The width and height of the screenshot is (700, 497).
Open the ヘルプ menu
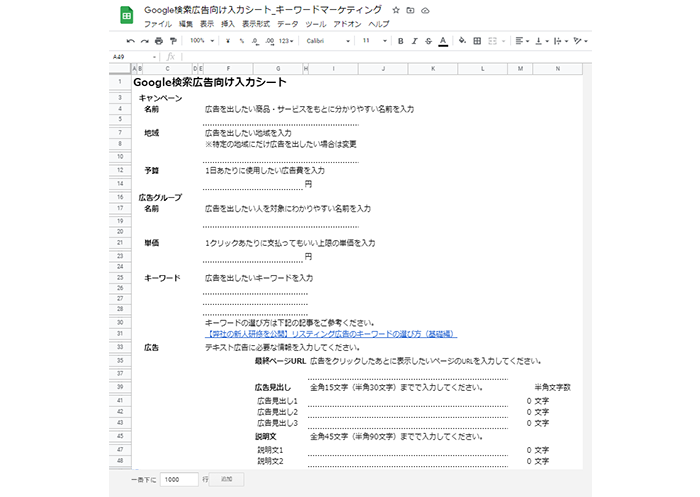pyautogui.click(x=379, y=24)
